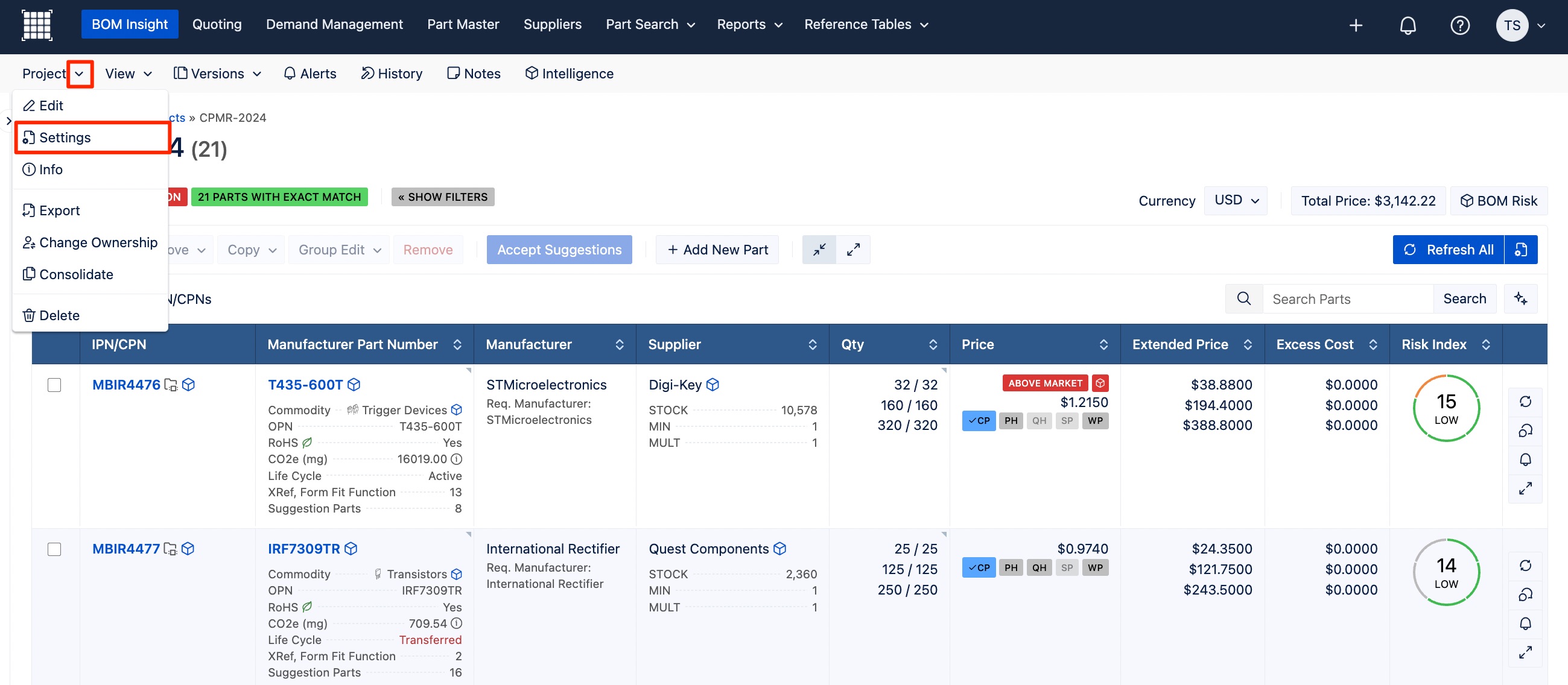Open the app grid launcher icon
This screenshot has width=1568, height=685.
(37, 25)
